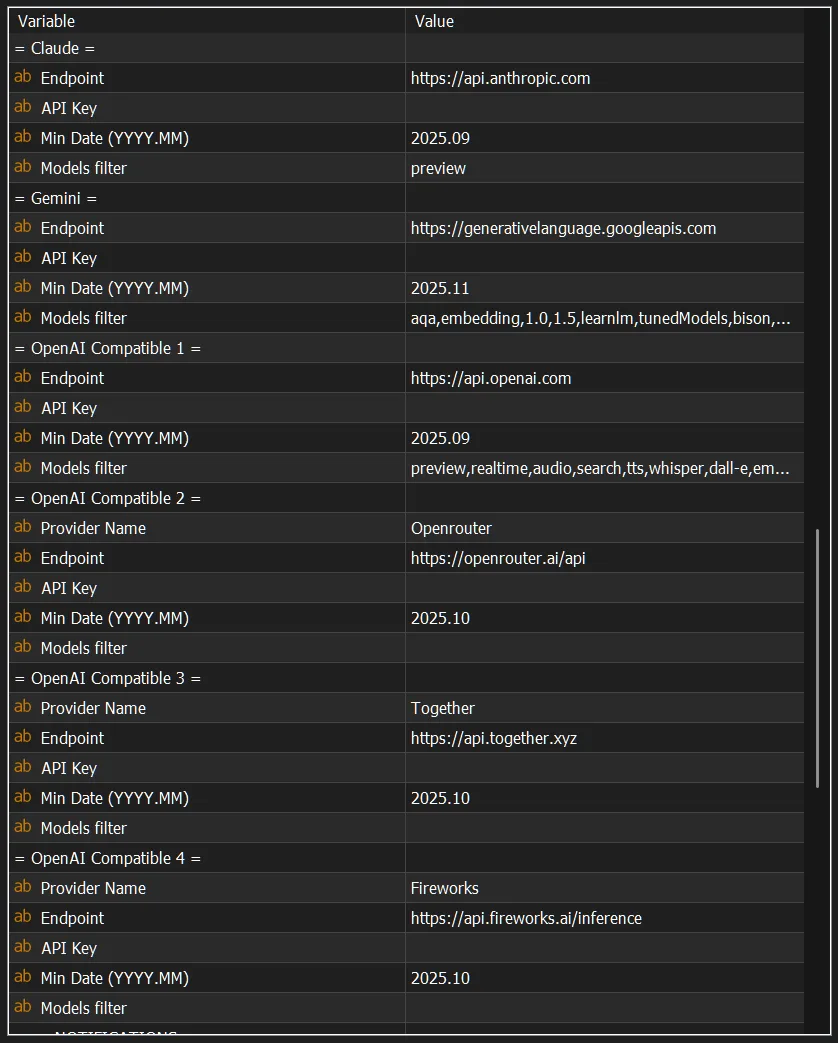The width and height of the screenshot is (838, 1043).
Task: Select the ab icon of Gemini Models filter
Action: click(23, 317)
